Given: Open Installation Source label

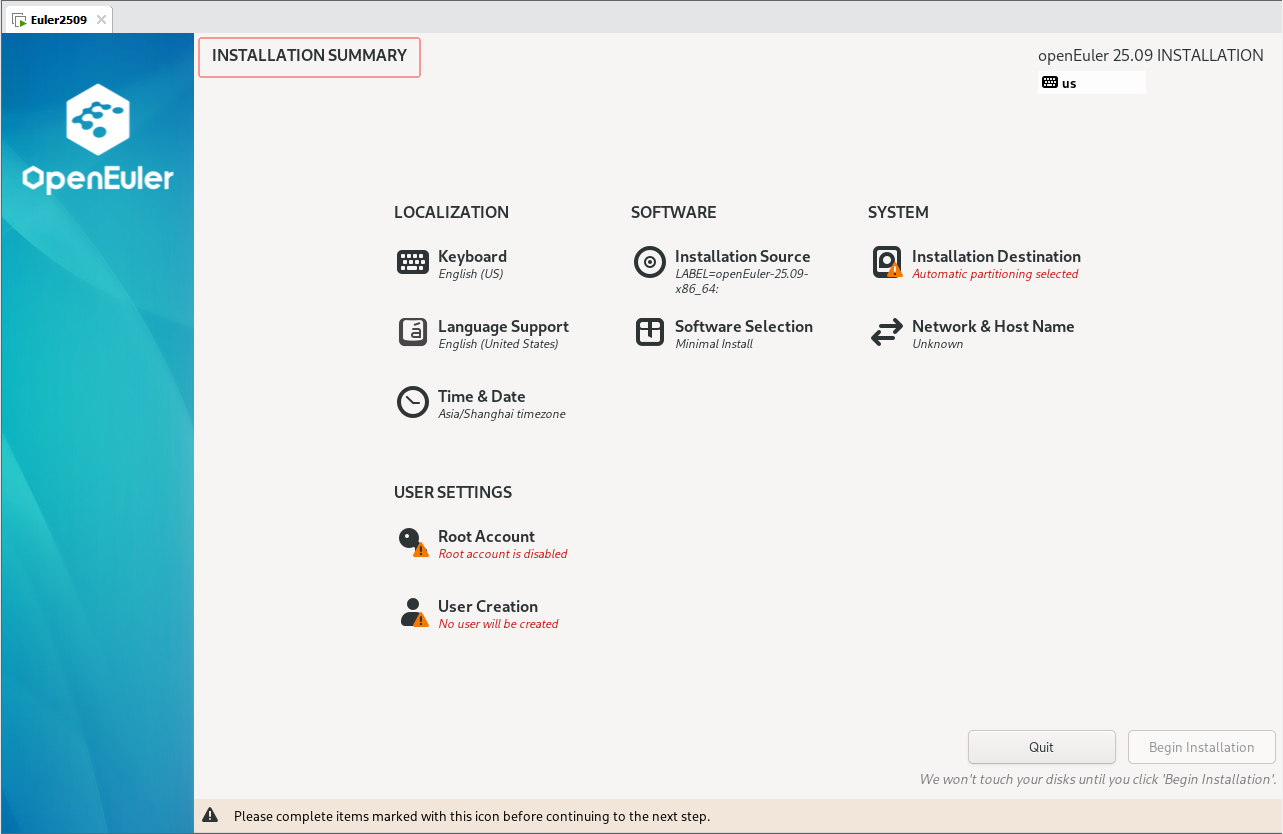Looking at the screenshot, I should (x=742, y=256).
